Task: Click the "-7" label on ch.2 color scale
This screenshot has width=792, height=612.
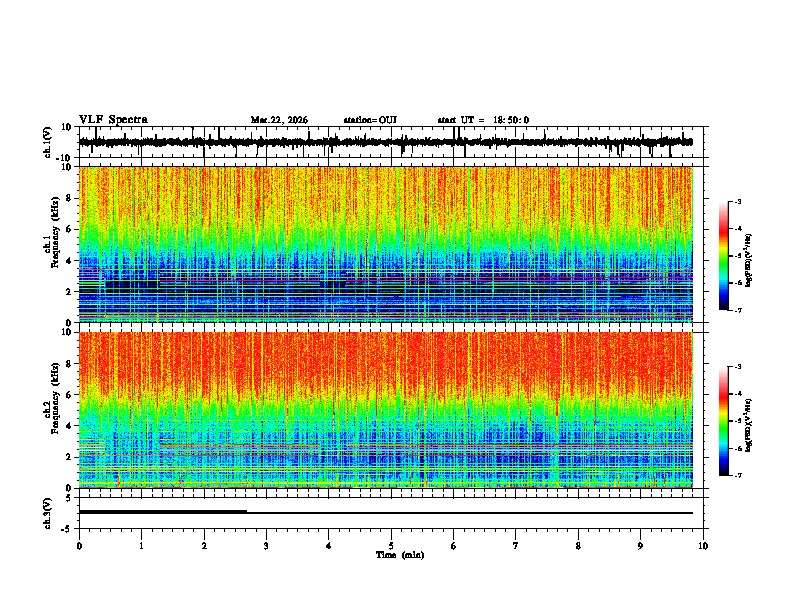Action: (x=738, y=476)
